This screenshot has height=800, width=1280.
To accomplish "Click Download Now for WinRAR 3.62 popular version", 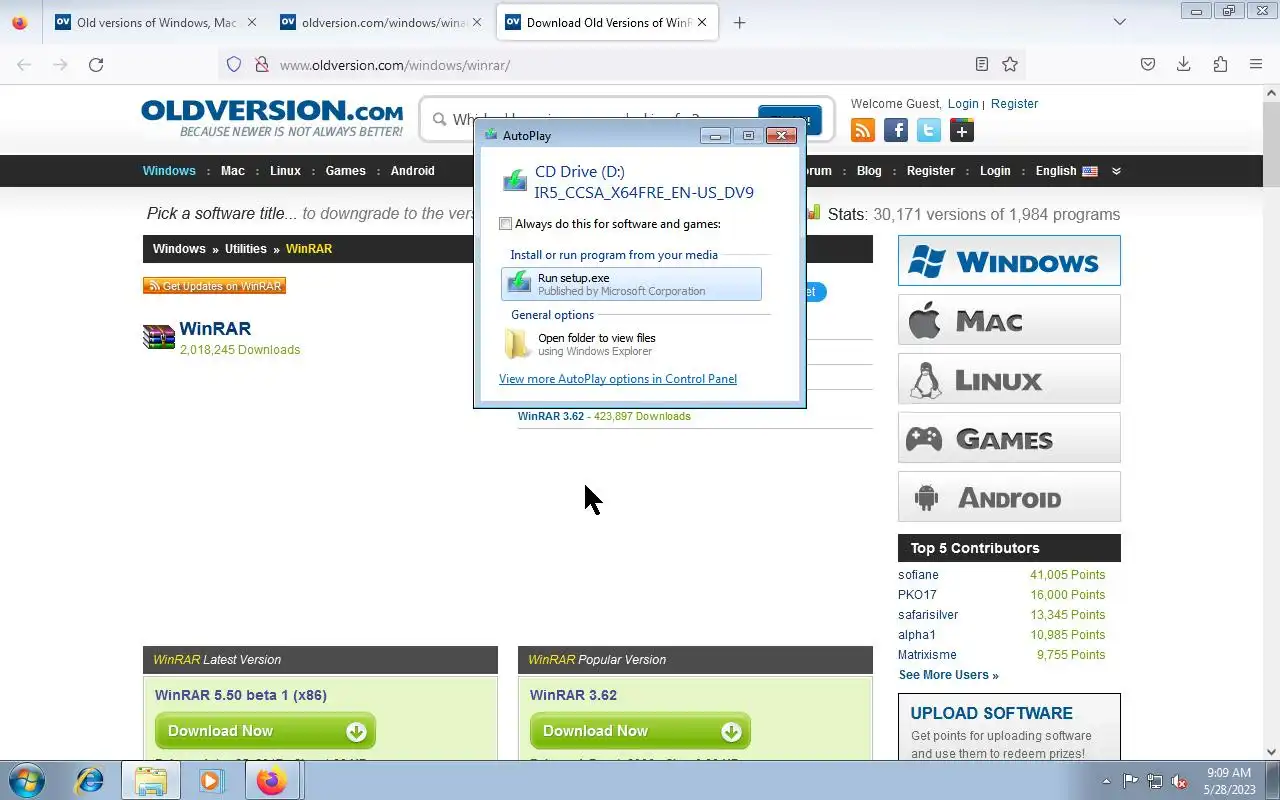I will pos(640,731).
